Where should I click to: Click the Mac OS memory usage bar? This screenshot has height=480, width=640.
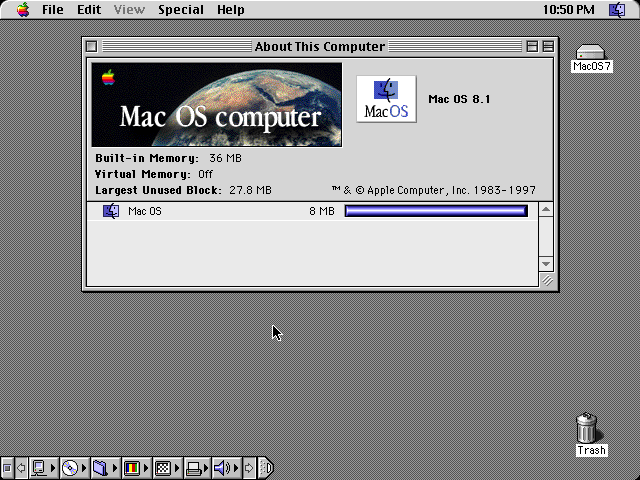point(436,211)
